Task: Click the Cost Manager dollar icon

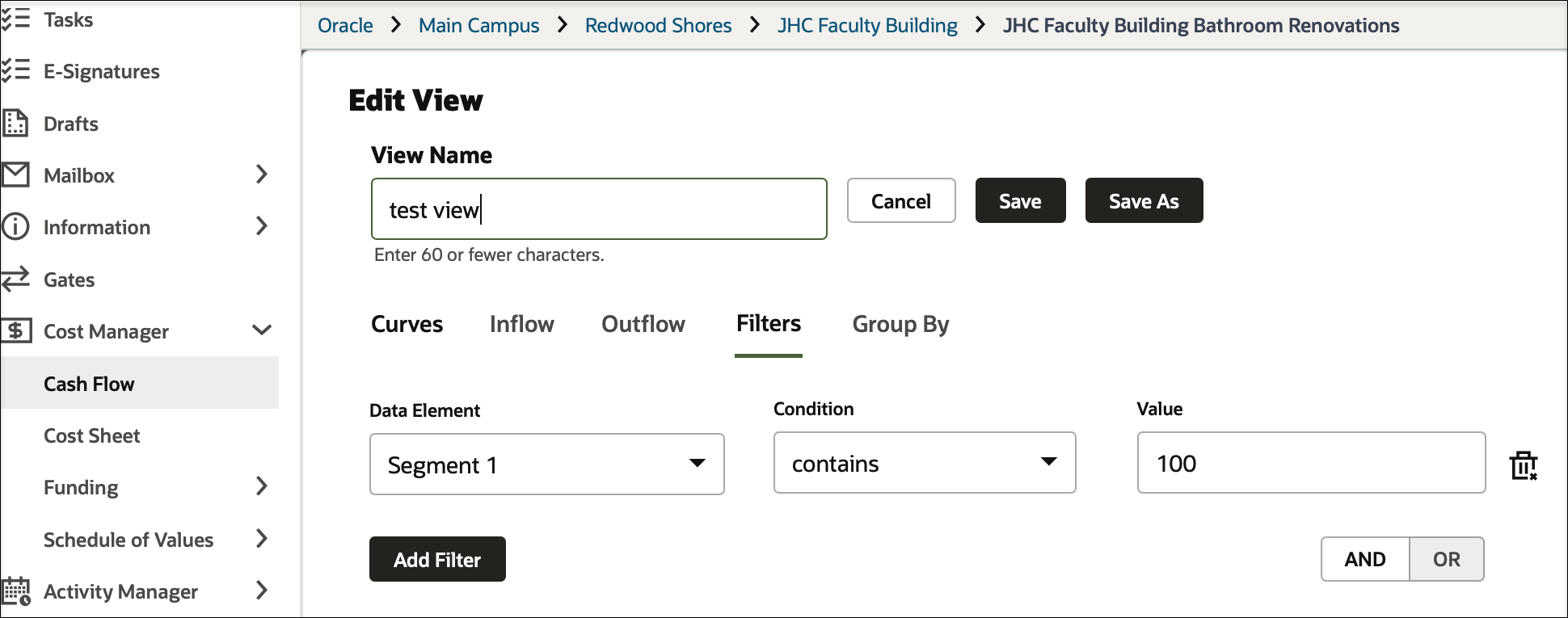Action: click(x=16, y=330)
